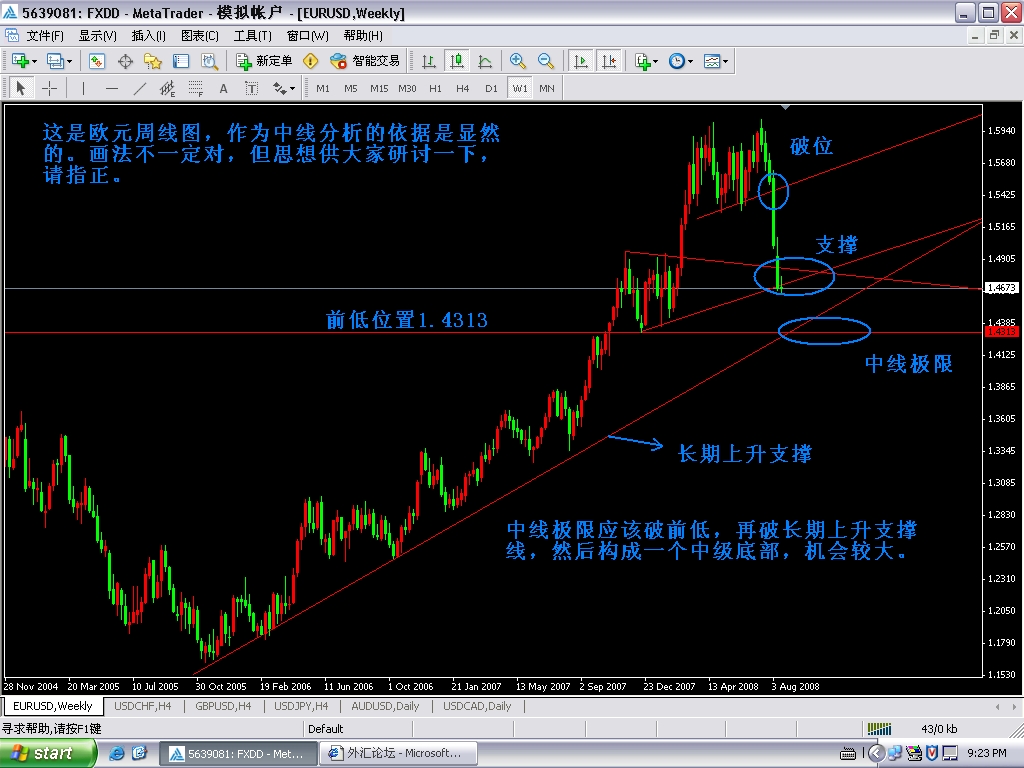This screenshot has width=1024, height=768.
Task: Switch to M1 timeframe
Action: coord(323,88)
